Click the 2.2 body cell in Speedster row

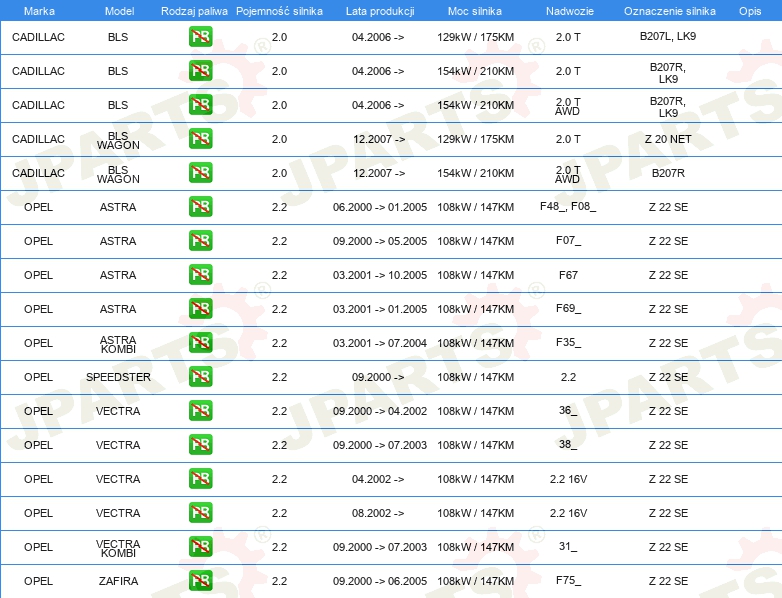click(x=568, y=377)
